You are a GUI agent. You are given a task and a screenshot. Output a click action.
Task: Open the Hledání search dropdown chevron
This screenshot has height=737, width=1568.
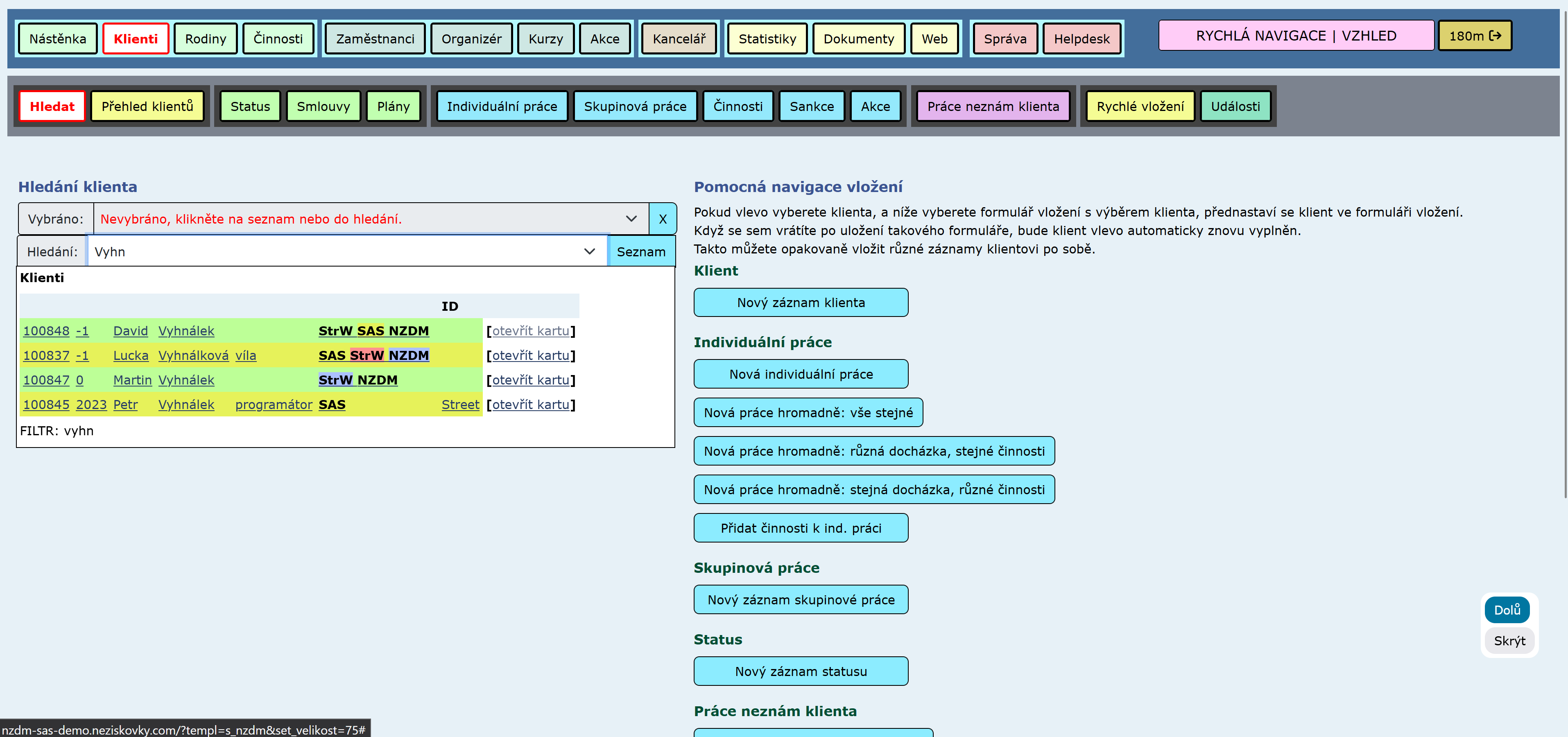pyautogui.click(x=588, y=252)
